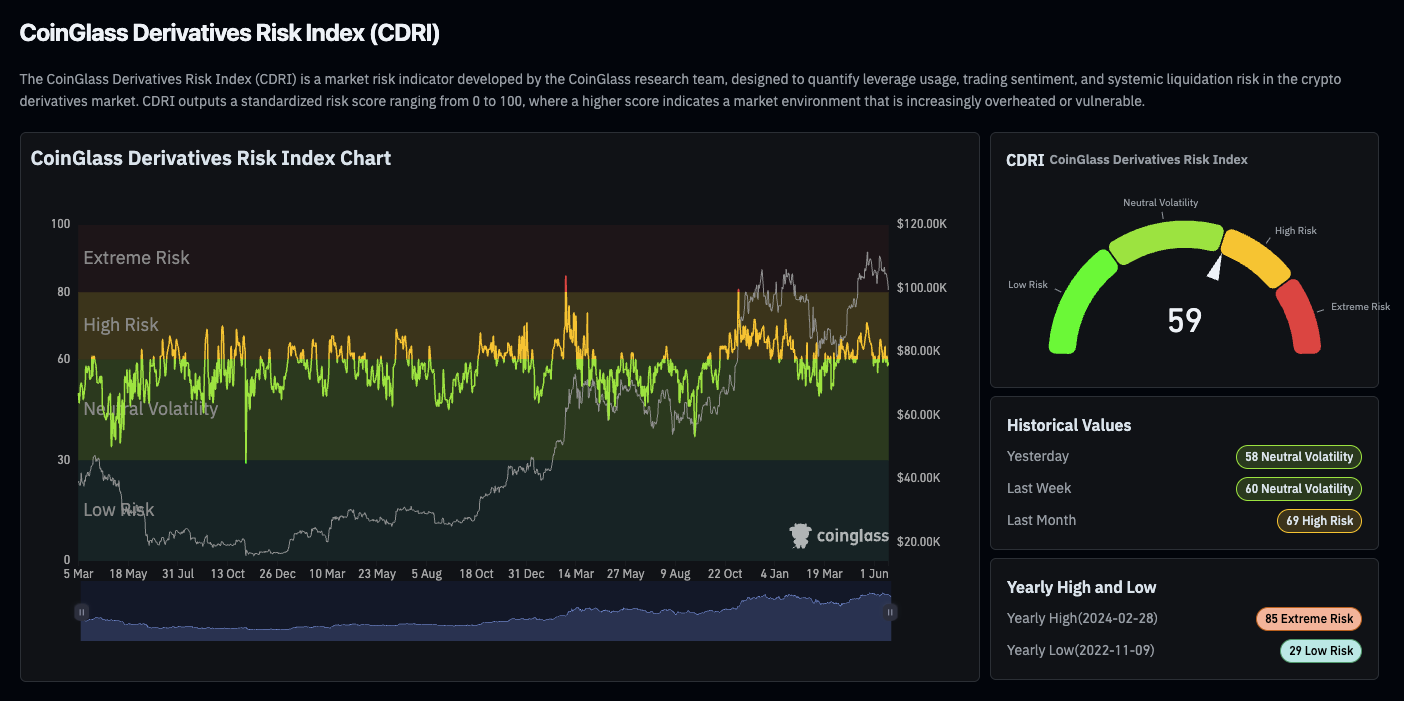The height and width of the screenshot is (701, 1404).
Task: Click the red peak spike in chart
Action: click(x=566, y=283)
